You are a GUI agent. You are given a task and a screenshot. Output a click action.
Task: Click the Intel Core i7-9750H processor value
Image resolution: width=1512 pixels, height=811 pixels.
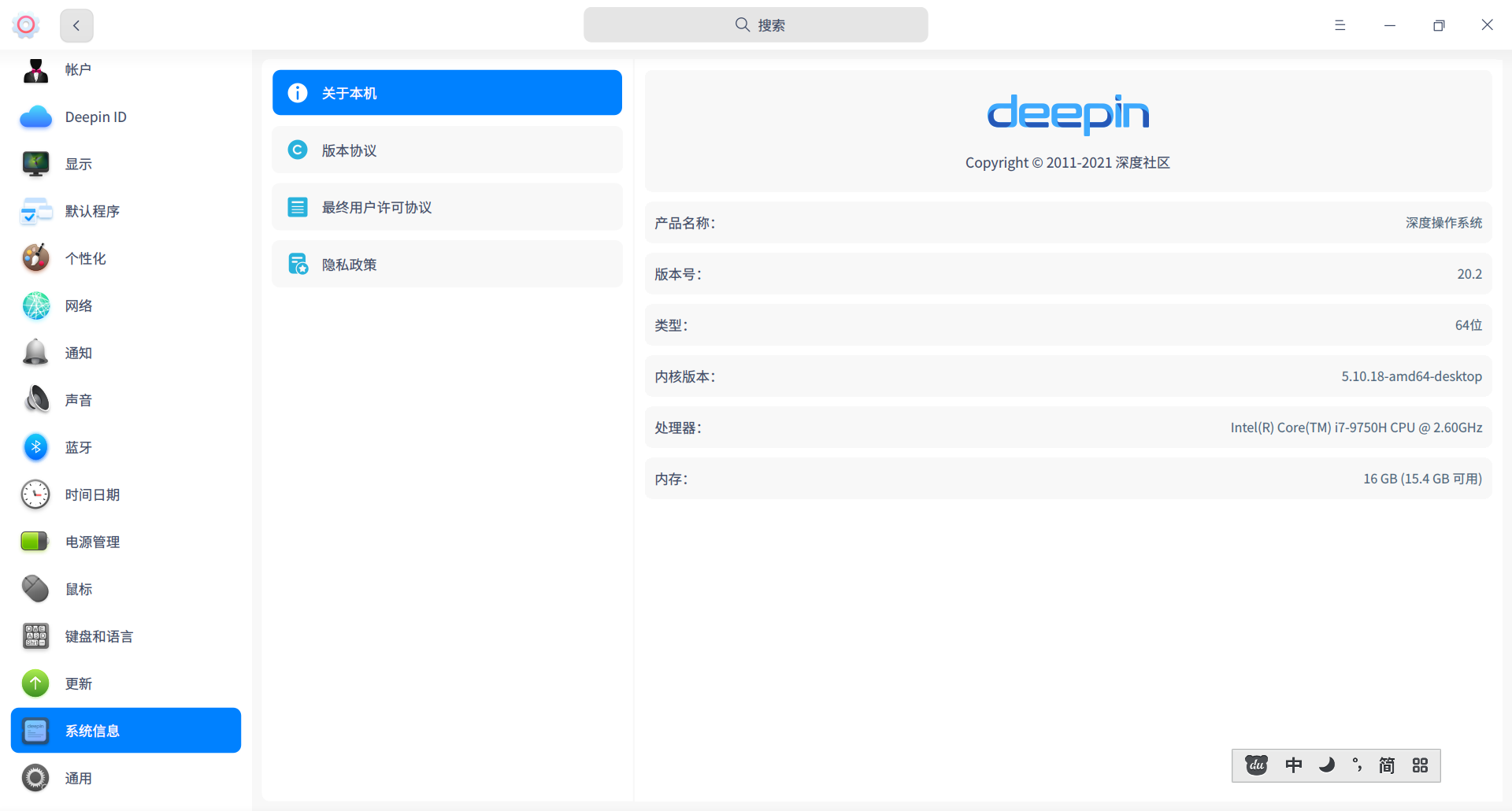(x=1356, y=428)
